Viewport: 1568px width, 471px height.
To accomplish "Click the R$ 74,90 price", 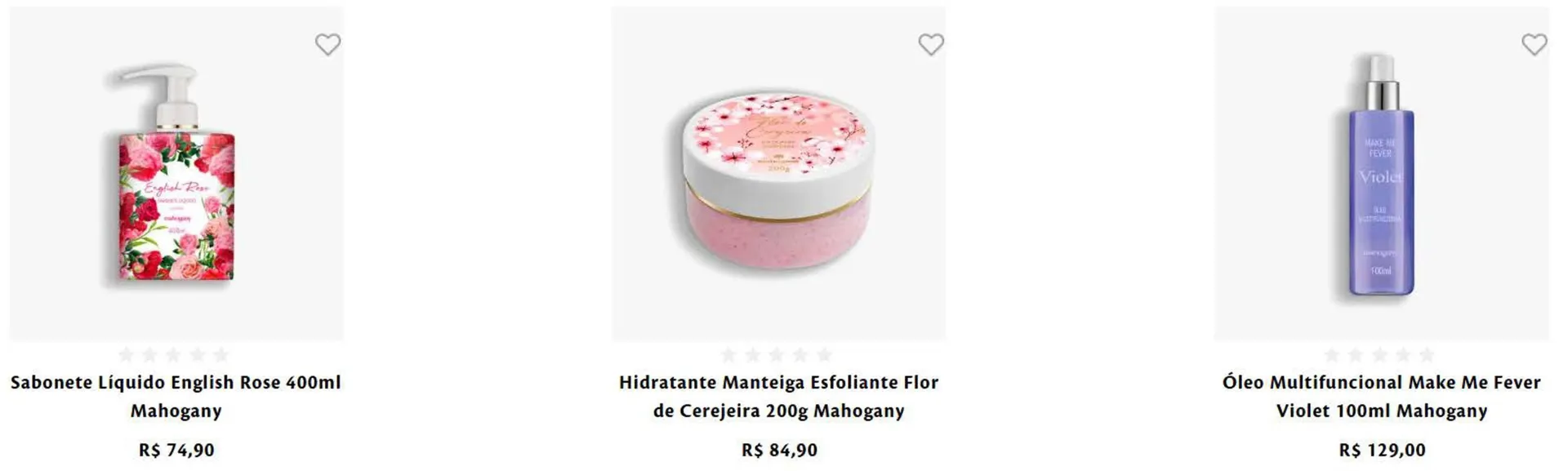I will click(176, 450).
